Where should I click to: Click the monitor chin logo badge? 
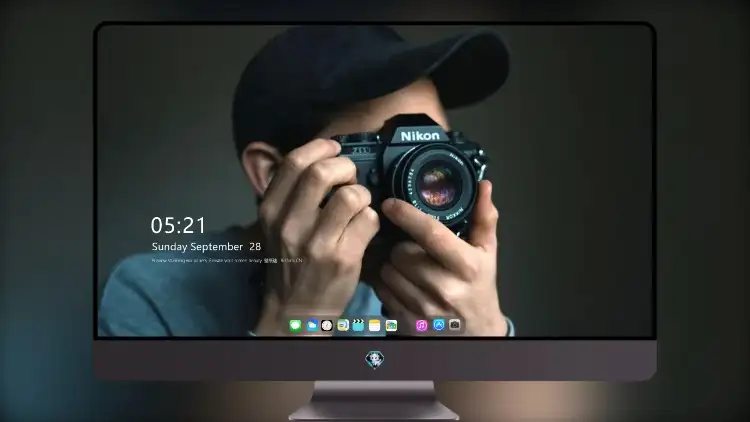click(x=375, y=359)
